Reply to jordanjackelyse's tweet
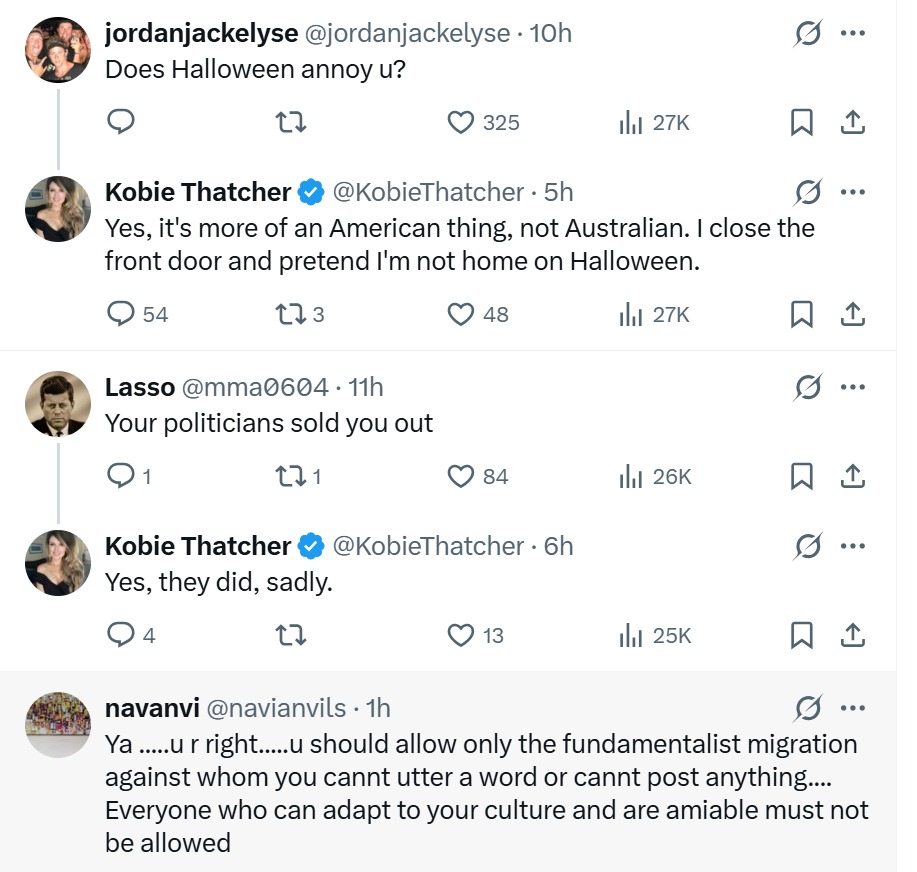Viewport: 917px width, 872px height. [x=121, y=123]
